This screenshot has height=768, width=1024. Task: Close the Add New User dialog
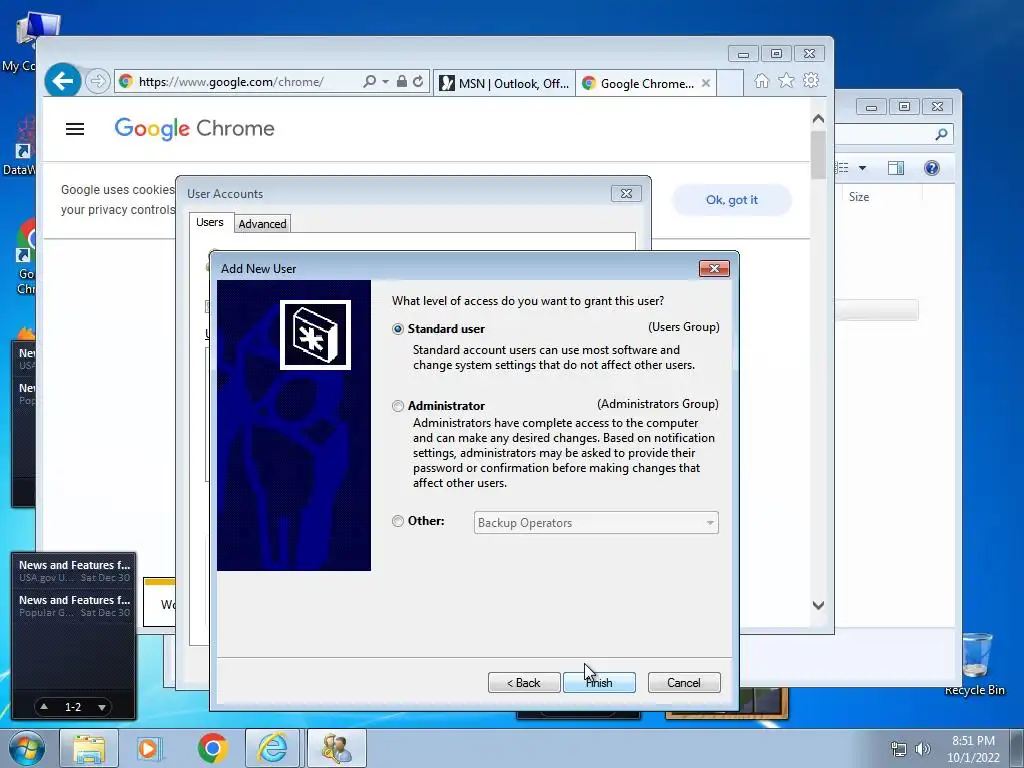click(714, 268)
